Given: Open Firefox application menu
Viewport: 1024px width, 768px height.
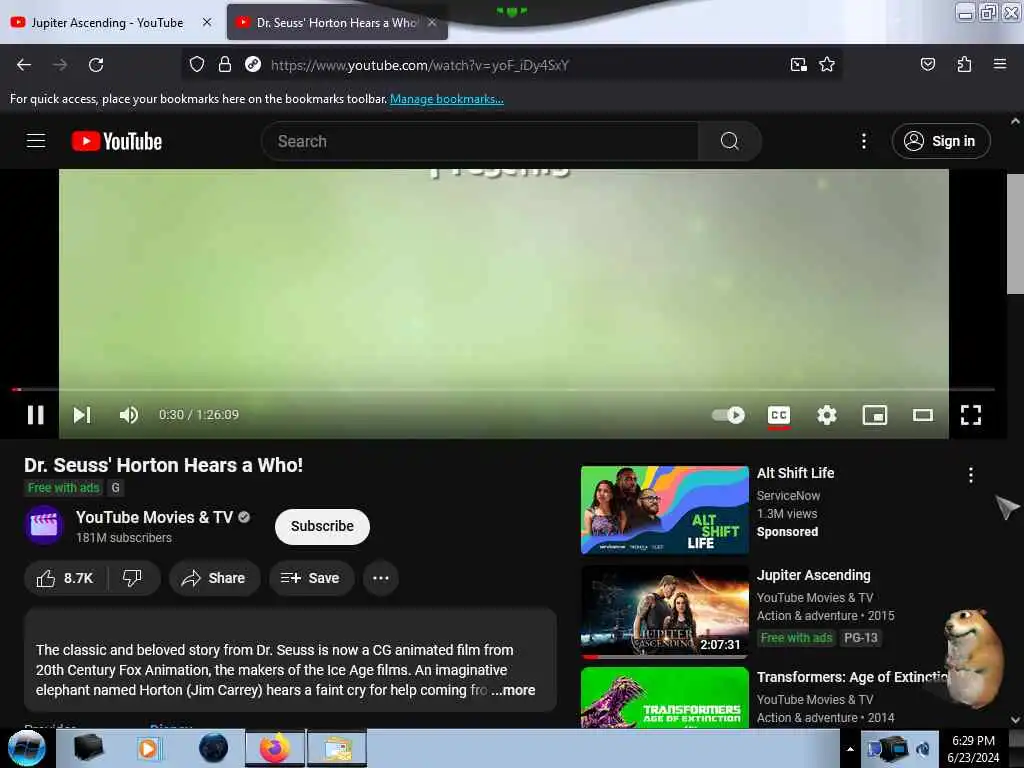Looking at the screenshot, I should pyautogui.click(x=999, y=64).
